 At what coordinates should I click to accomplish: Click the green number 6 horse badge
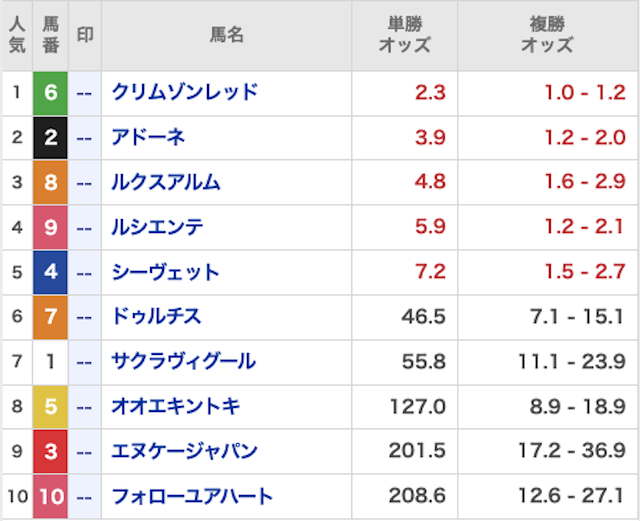(x=50, y=93)
